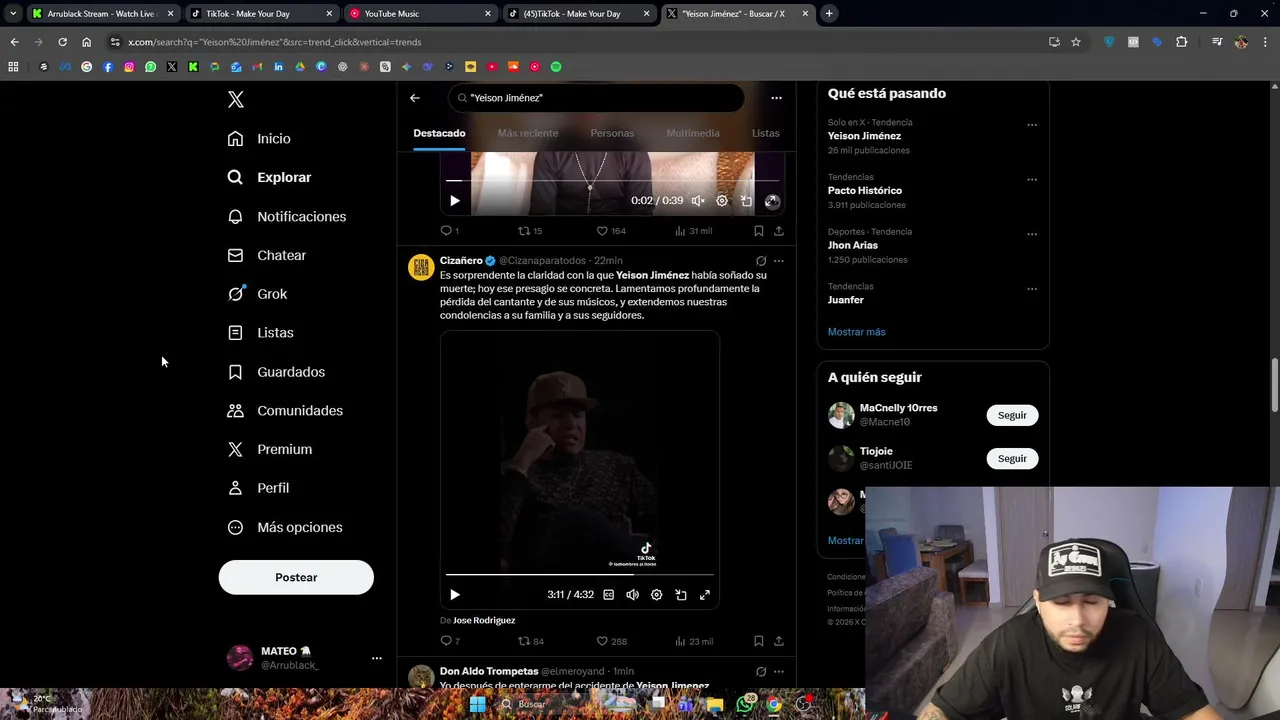The image size is (1280, 720).
Task: Reply to the top post with 1 comment
Action: tap(449, 231)
